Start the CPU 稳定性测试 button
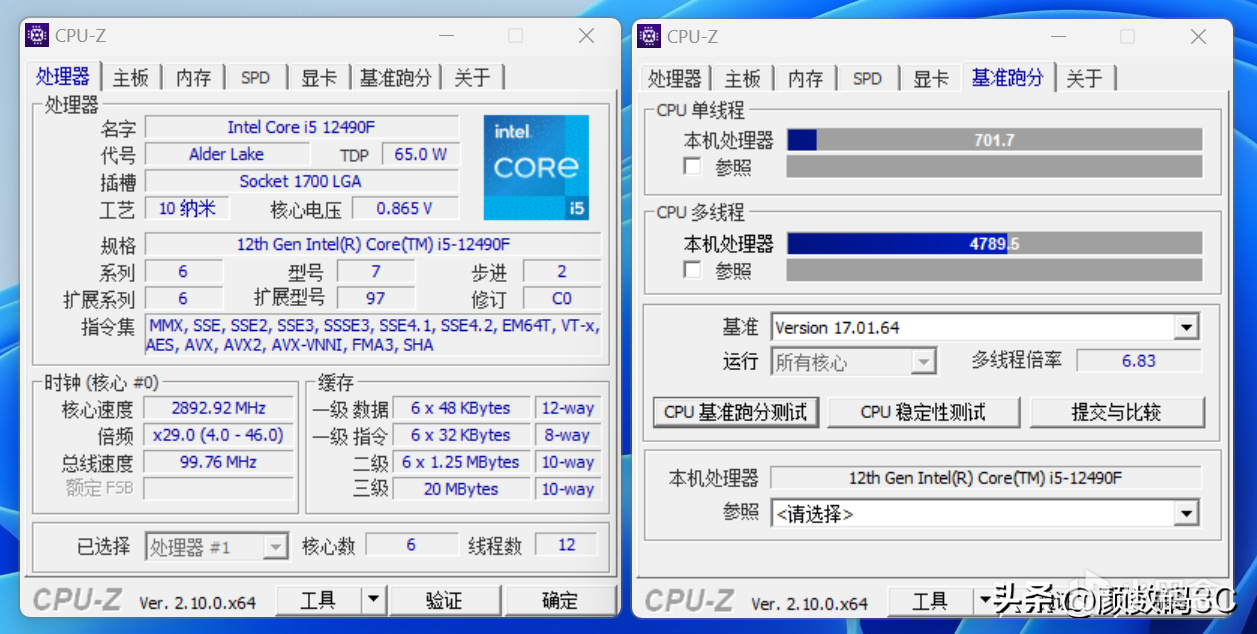The height and width of the screenshot is (634, 1257). click(924, 412)
